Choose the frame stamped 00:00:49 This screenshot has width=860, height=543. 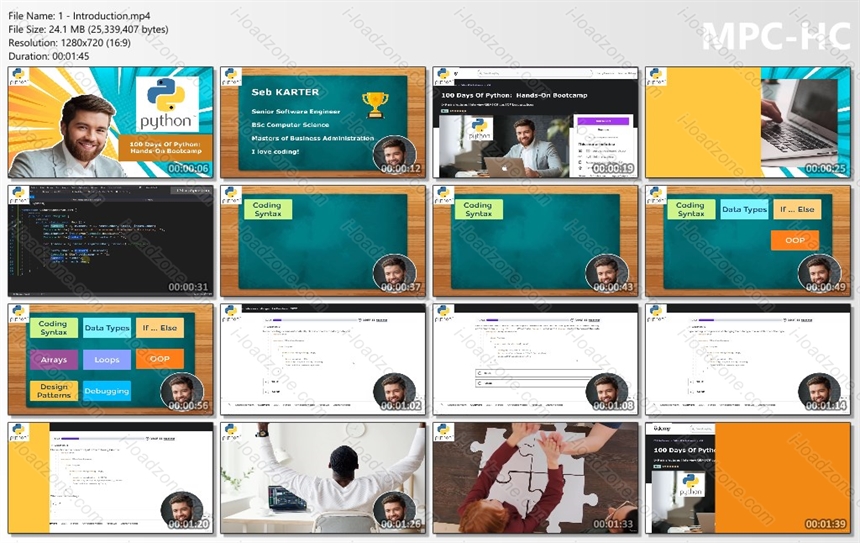748,241
